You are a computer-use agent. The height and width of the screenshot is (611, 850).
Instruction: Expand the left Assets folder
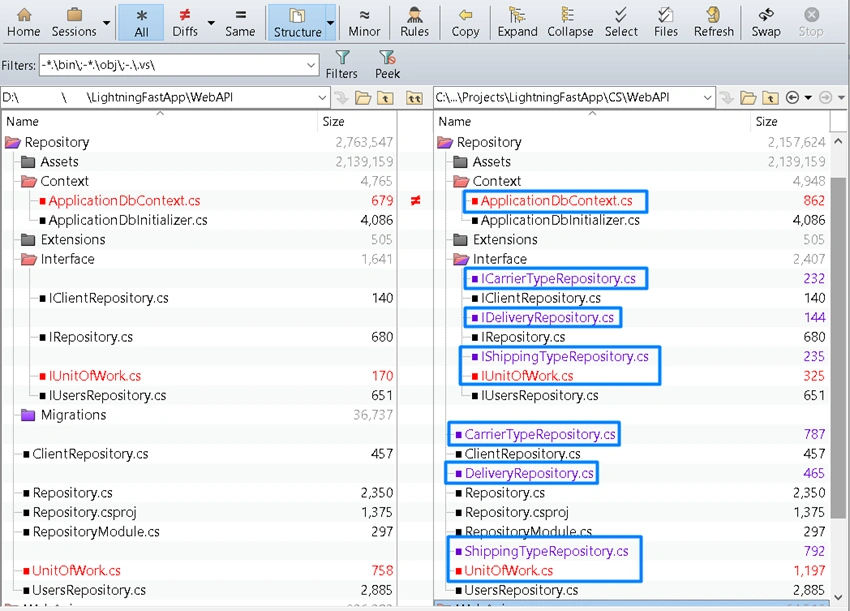tap(28, 162)
